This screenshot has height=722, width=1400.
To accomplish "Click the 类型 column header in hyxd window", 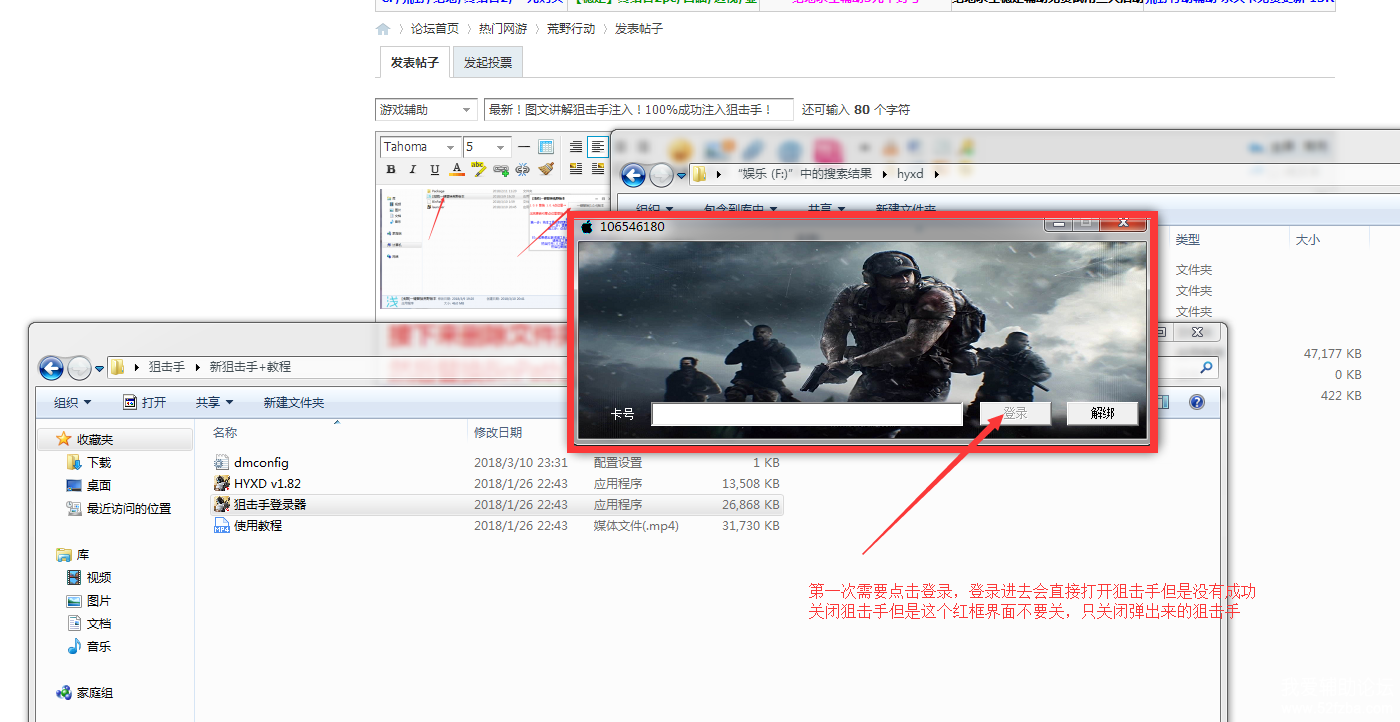I will [1188, 240].
